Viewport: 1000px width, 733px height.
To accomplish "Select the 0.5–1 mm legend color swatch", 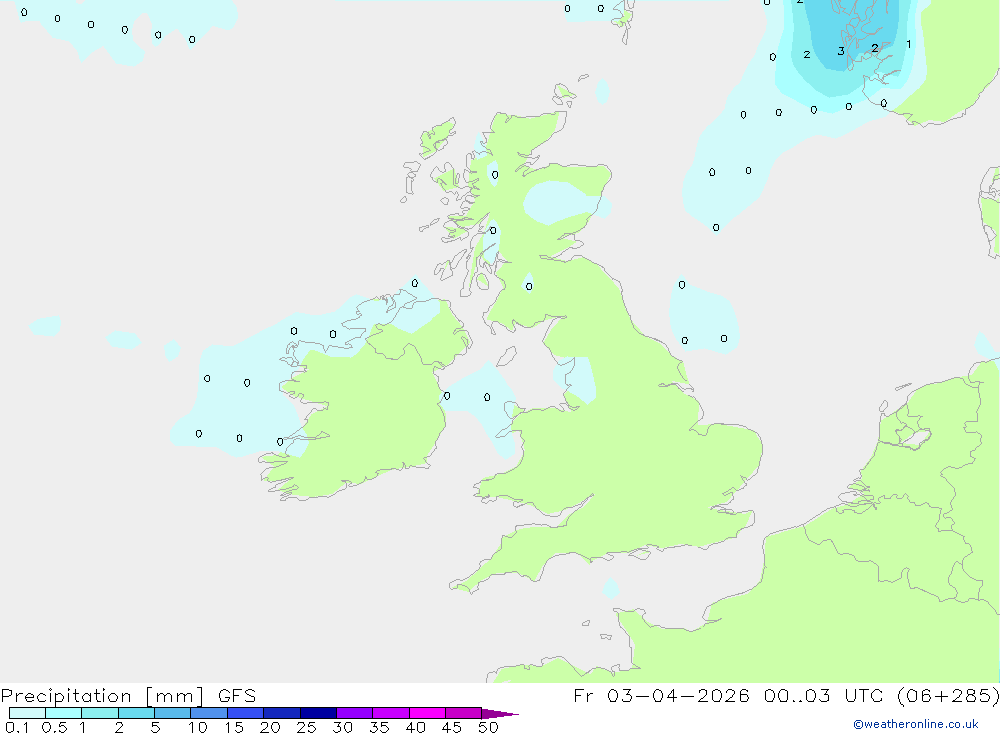I will (64, 713).
